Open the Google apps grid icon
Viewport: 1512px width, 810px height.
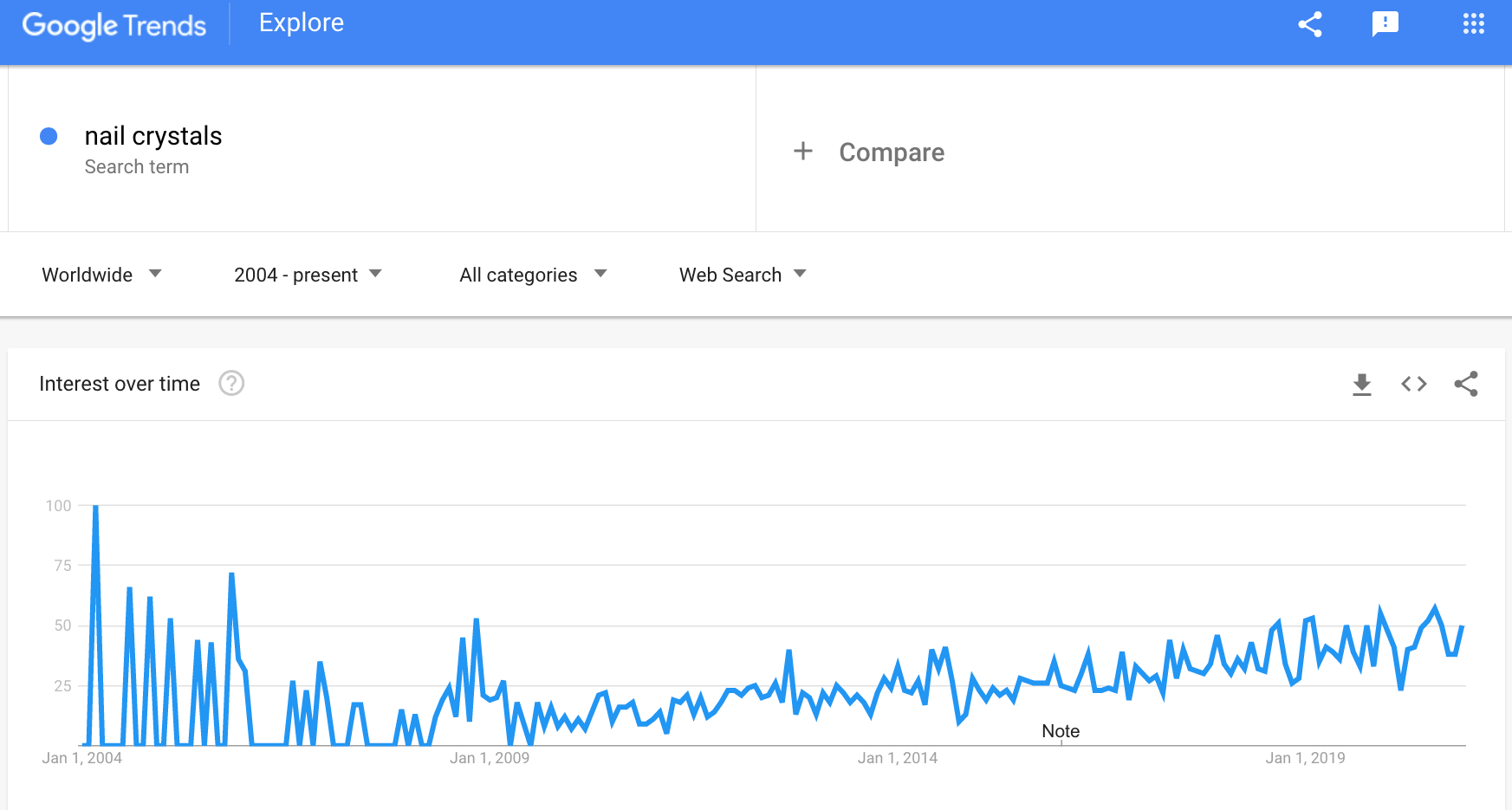[x=1474, y=24]
